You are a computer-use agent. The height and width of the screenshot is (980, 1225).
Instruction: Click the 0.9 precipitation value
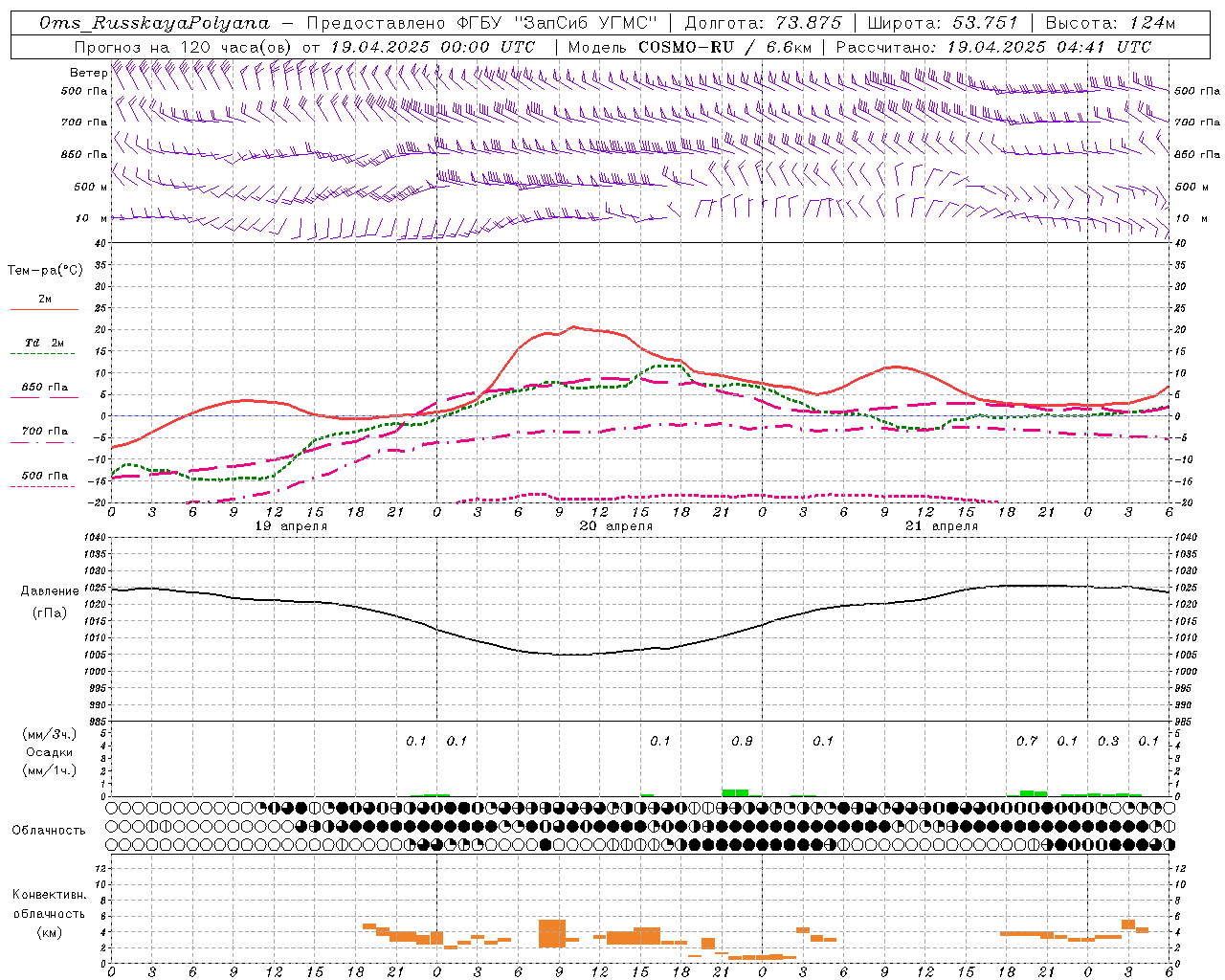point(742,741)
